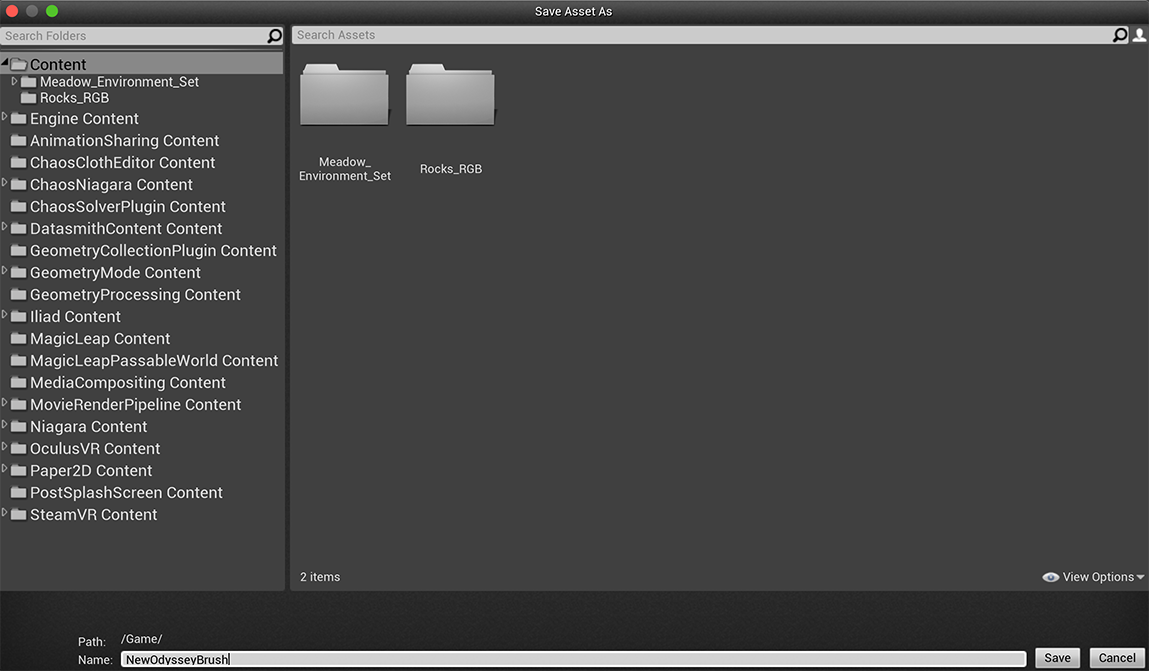Image resolution: width=1149 pixels, height=671 pixels.
Task: Click the eye icon next to View Options
Action: (x=1050, y=576)
